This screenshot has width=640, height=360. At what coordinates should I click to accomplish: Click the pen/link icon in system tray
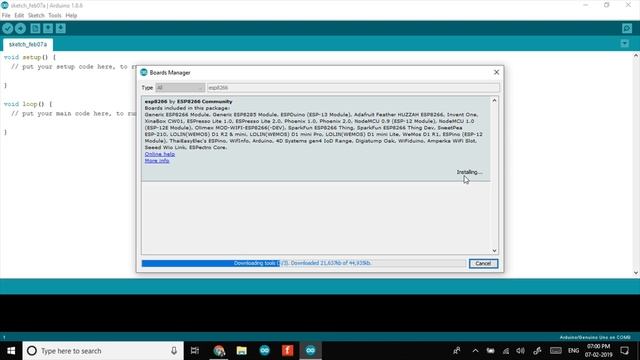tap(537, 351)
